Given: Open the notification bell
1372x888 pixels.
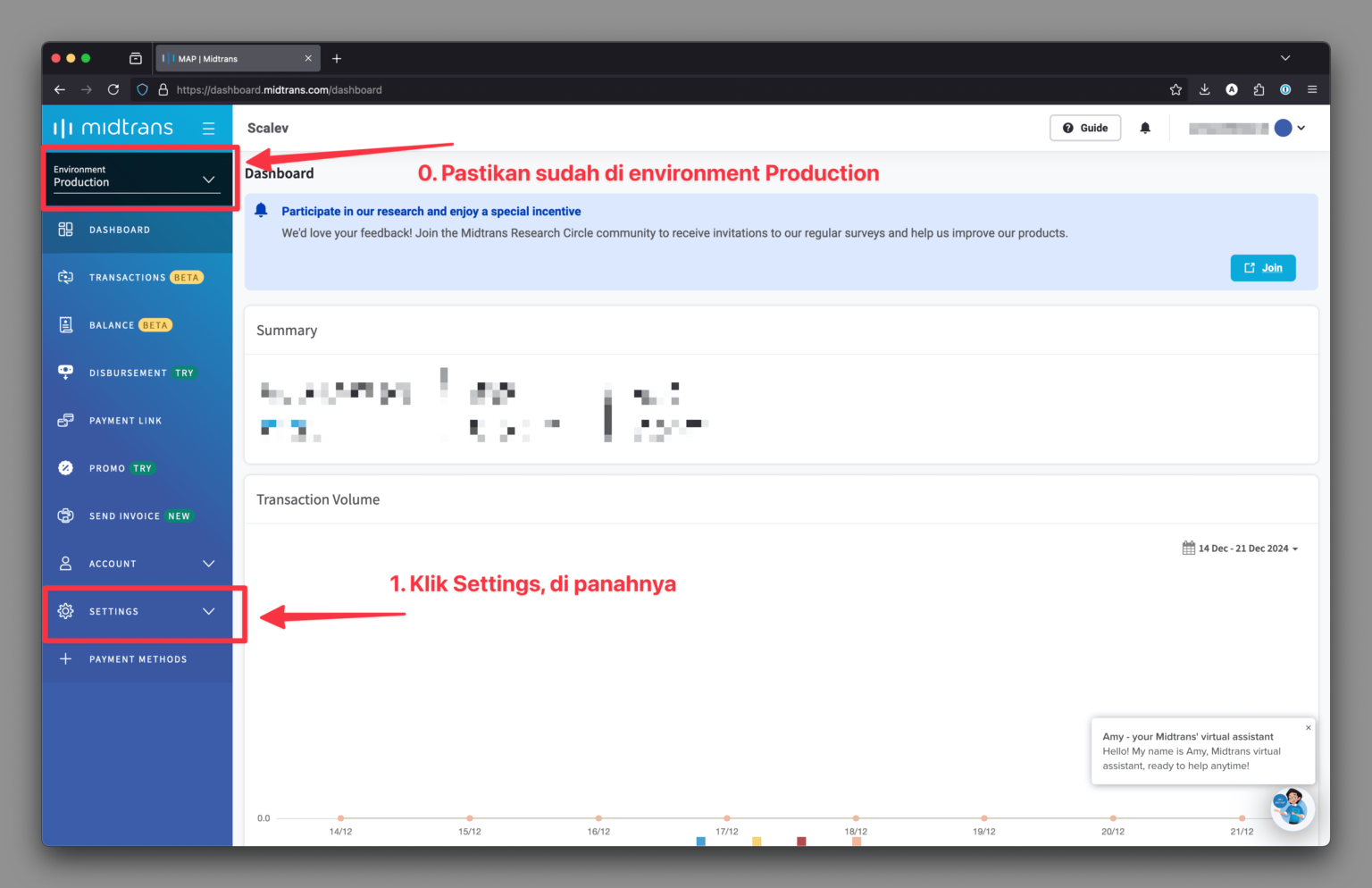Looking at the screenshot, I should click(1145, 128).
